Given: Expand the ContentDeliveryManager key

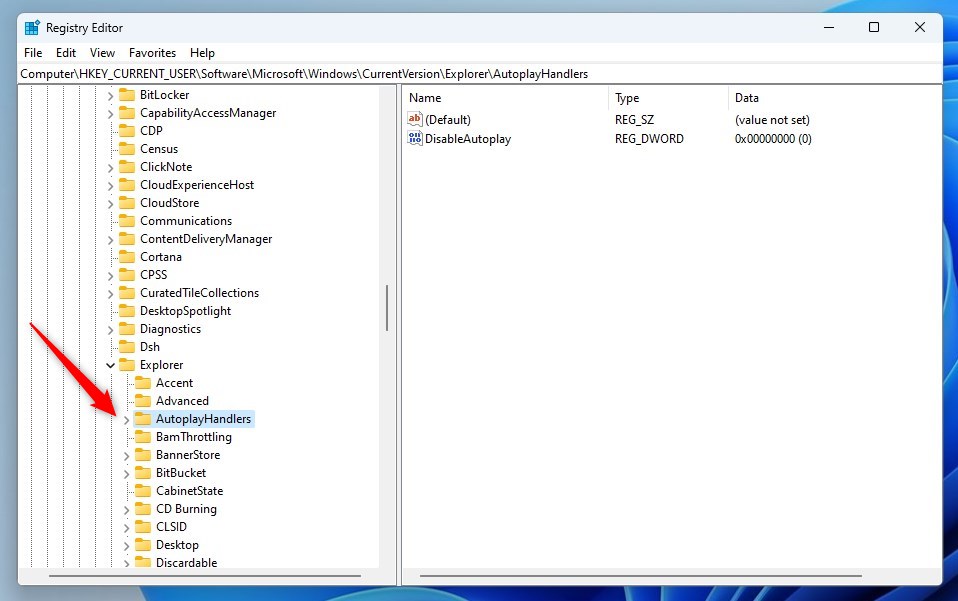Looking at the screenshot, I should 111,240.
